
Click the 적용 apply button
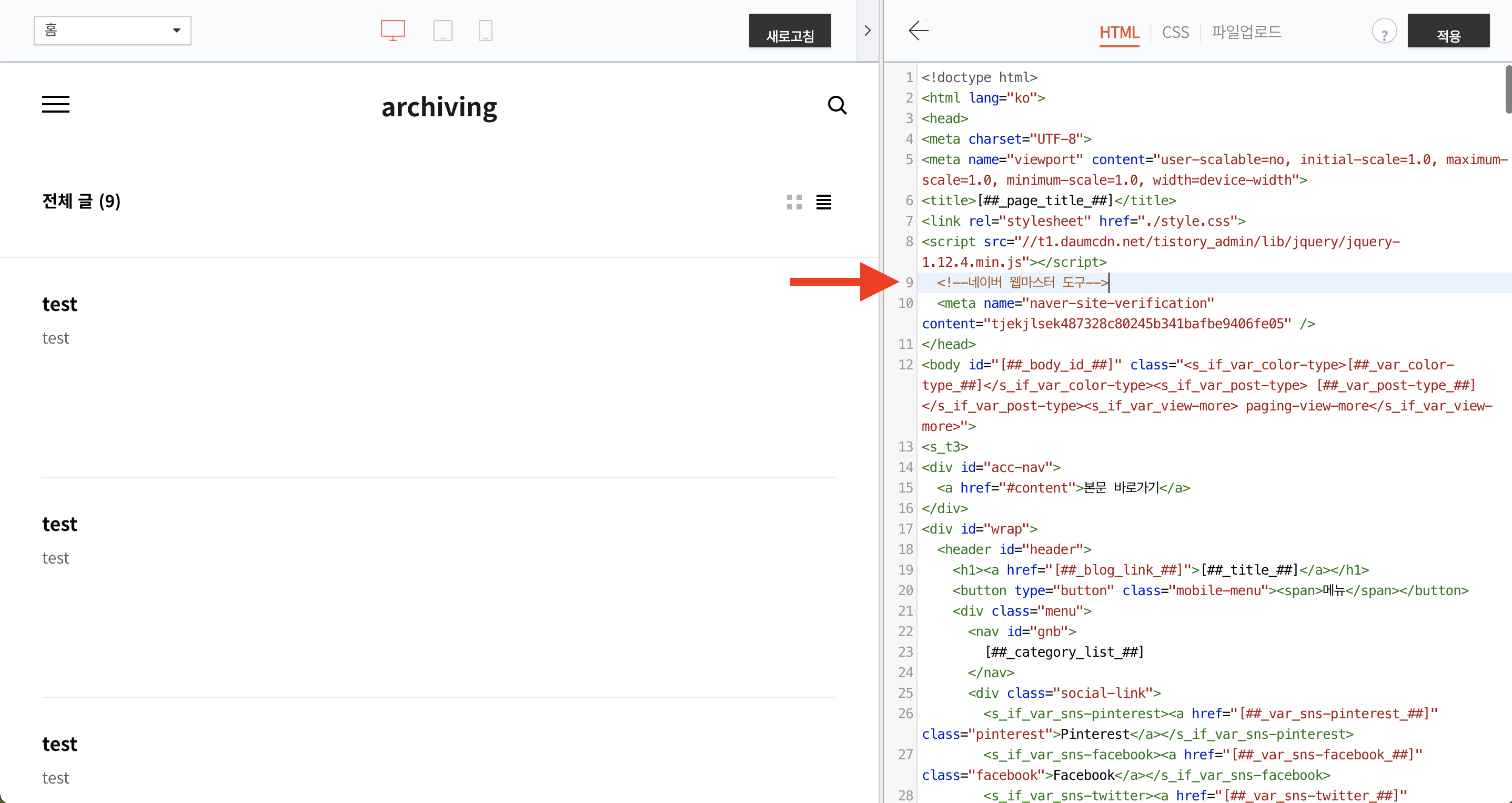click(1448, 31)
